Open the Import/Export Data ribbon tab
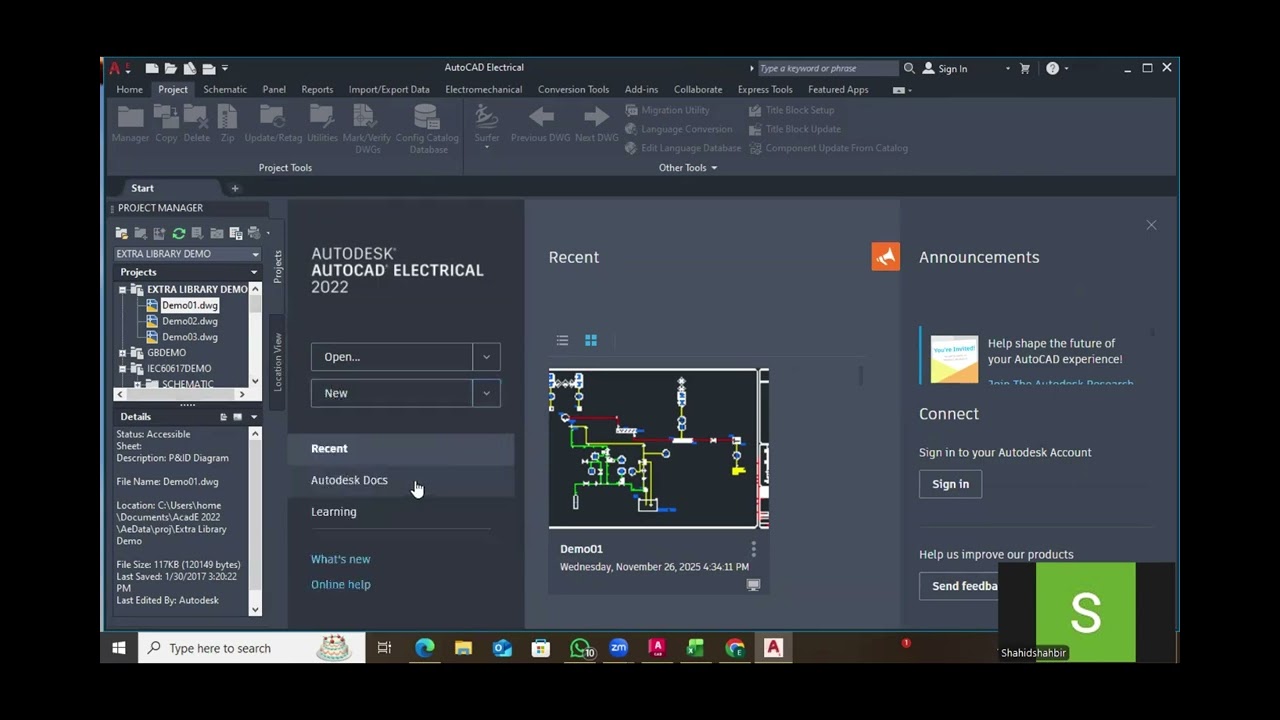 [x=389, y=90]
